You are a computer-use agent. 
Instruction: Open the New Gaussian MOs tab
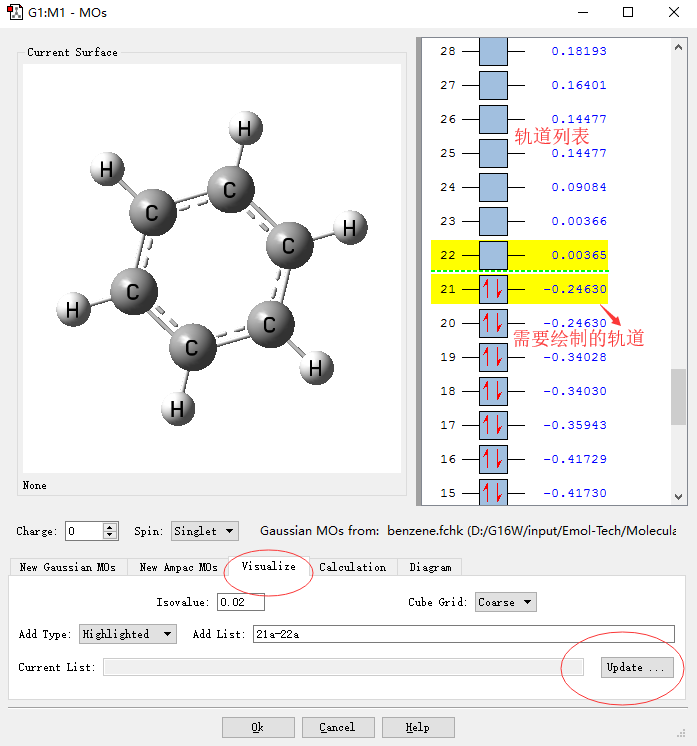pos(67,567)
